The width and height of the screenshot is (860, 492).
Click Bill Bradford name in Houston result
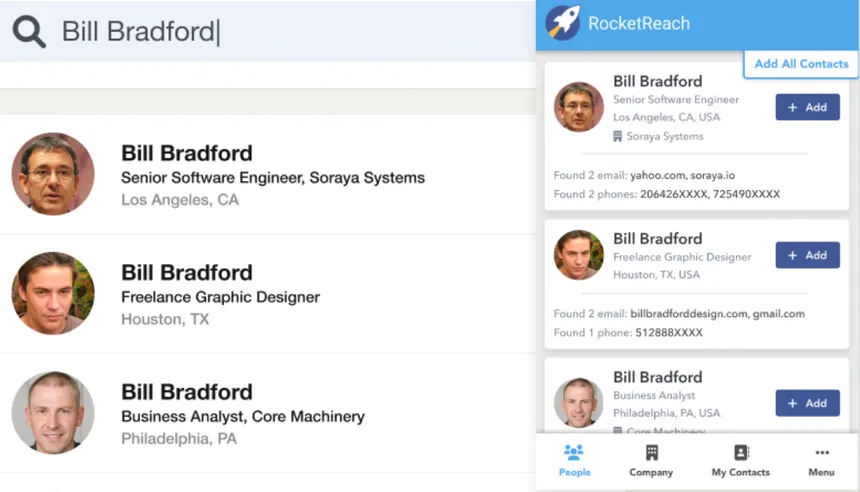pyautogui.click(x=187, y=272)
